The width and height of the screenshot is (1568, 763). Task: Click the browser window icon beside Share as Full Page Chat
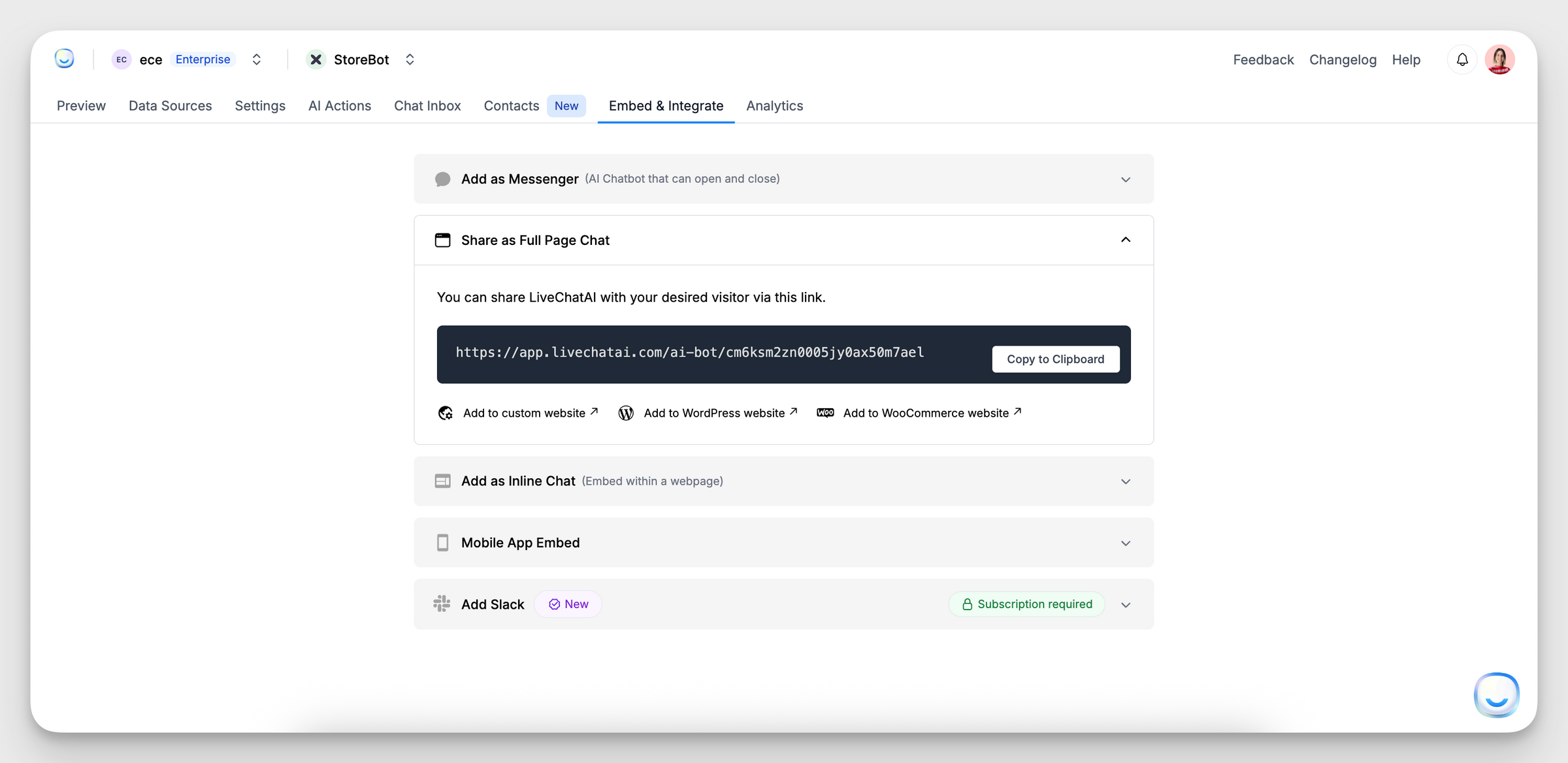pyautogui.click(x=442, y=240)
